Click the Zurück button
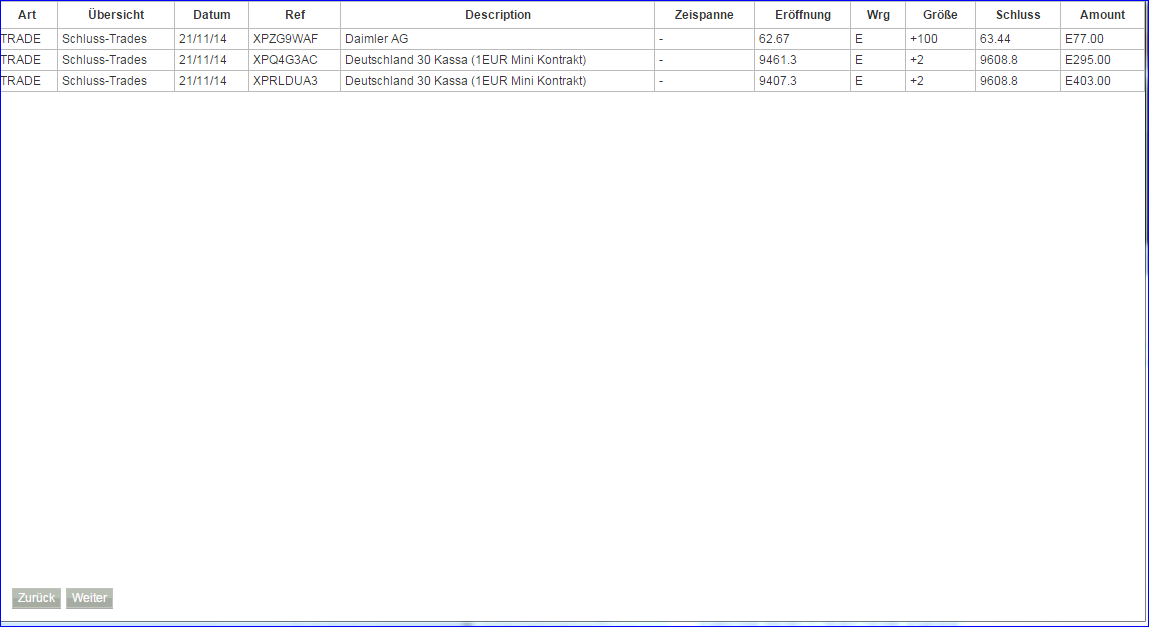The width and height of the screenshot is (1149, 627). (x=36, y=598)
